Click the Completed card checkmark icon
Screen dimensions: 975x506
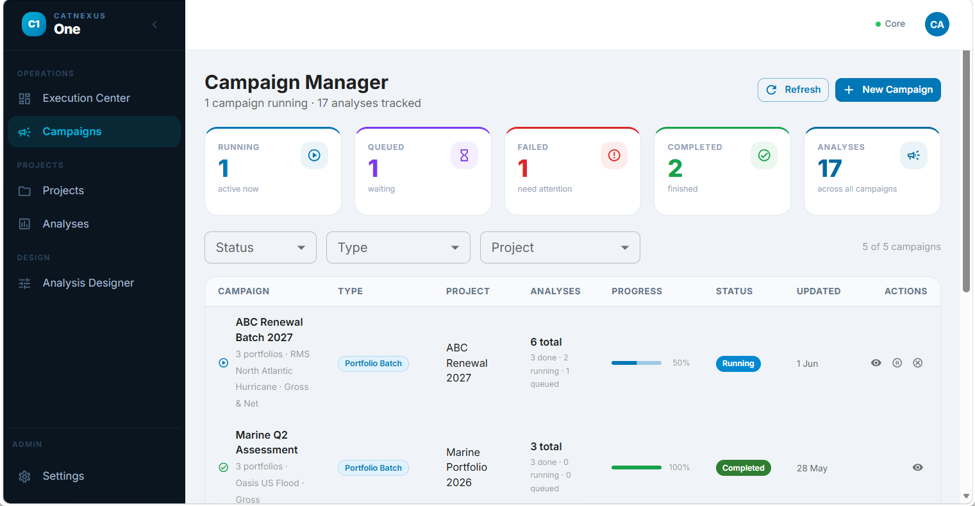[764, 155]
